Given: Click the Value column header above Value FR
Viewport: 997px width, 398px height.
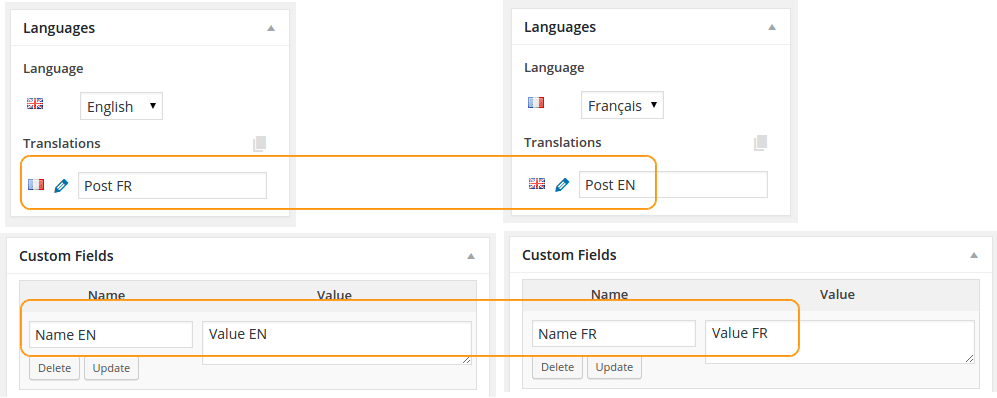Looking at the screenshot, I should click(837, 294).
